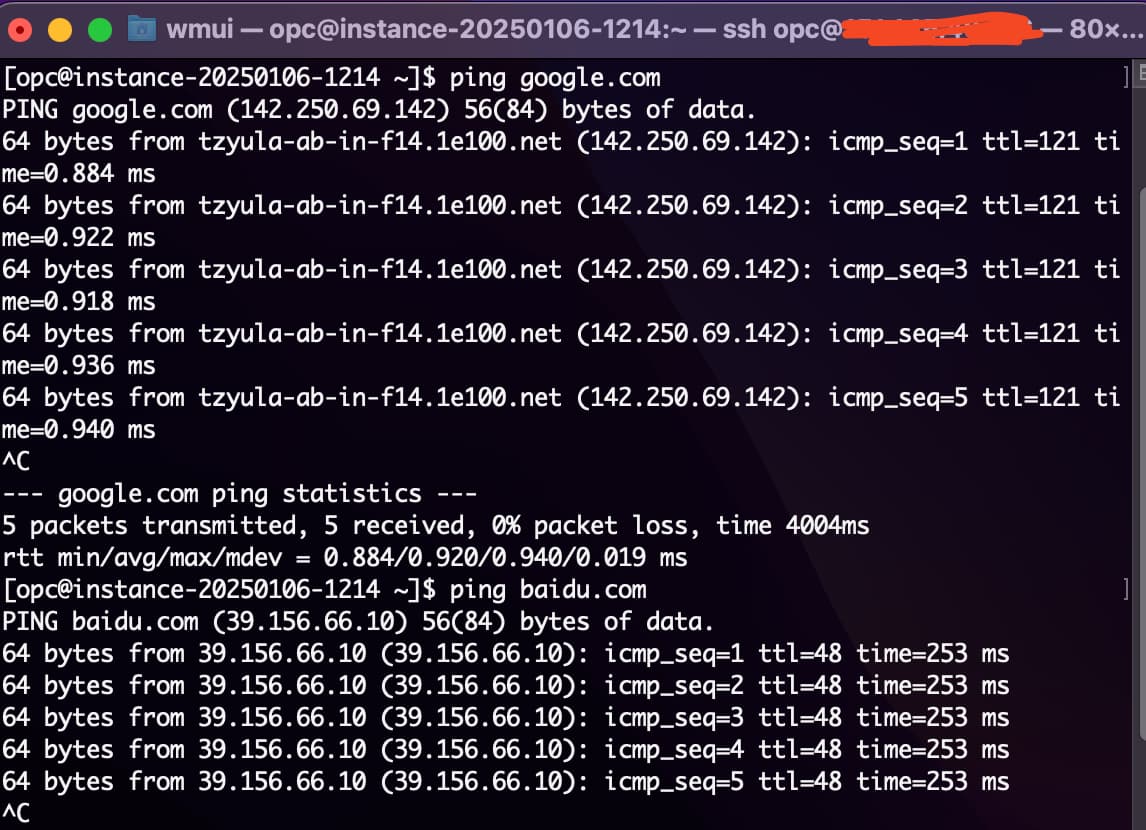Click the 'google.com ping statistics' line
The image size is (1146, 830).
(x=239, y=494)
